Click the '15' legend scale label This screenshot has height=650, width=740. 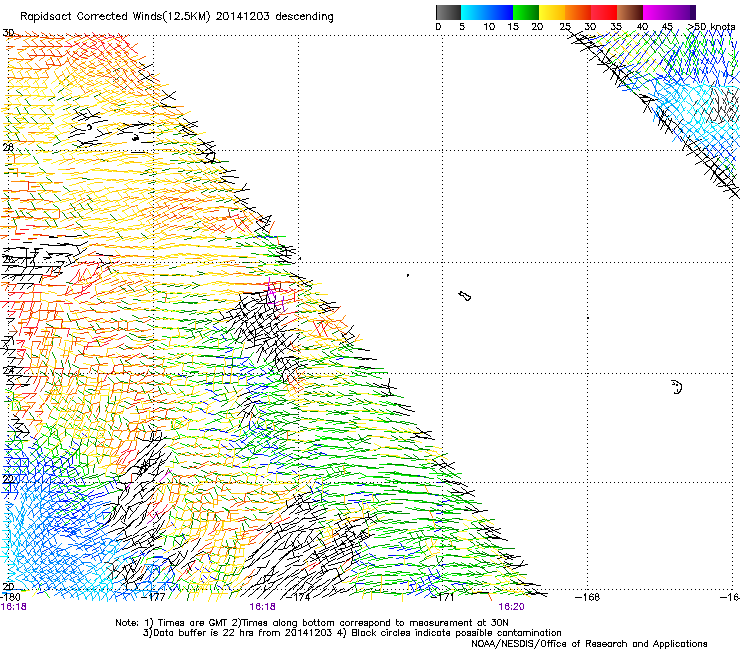tap(513, 27)
